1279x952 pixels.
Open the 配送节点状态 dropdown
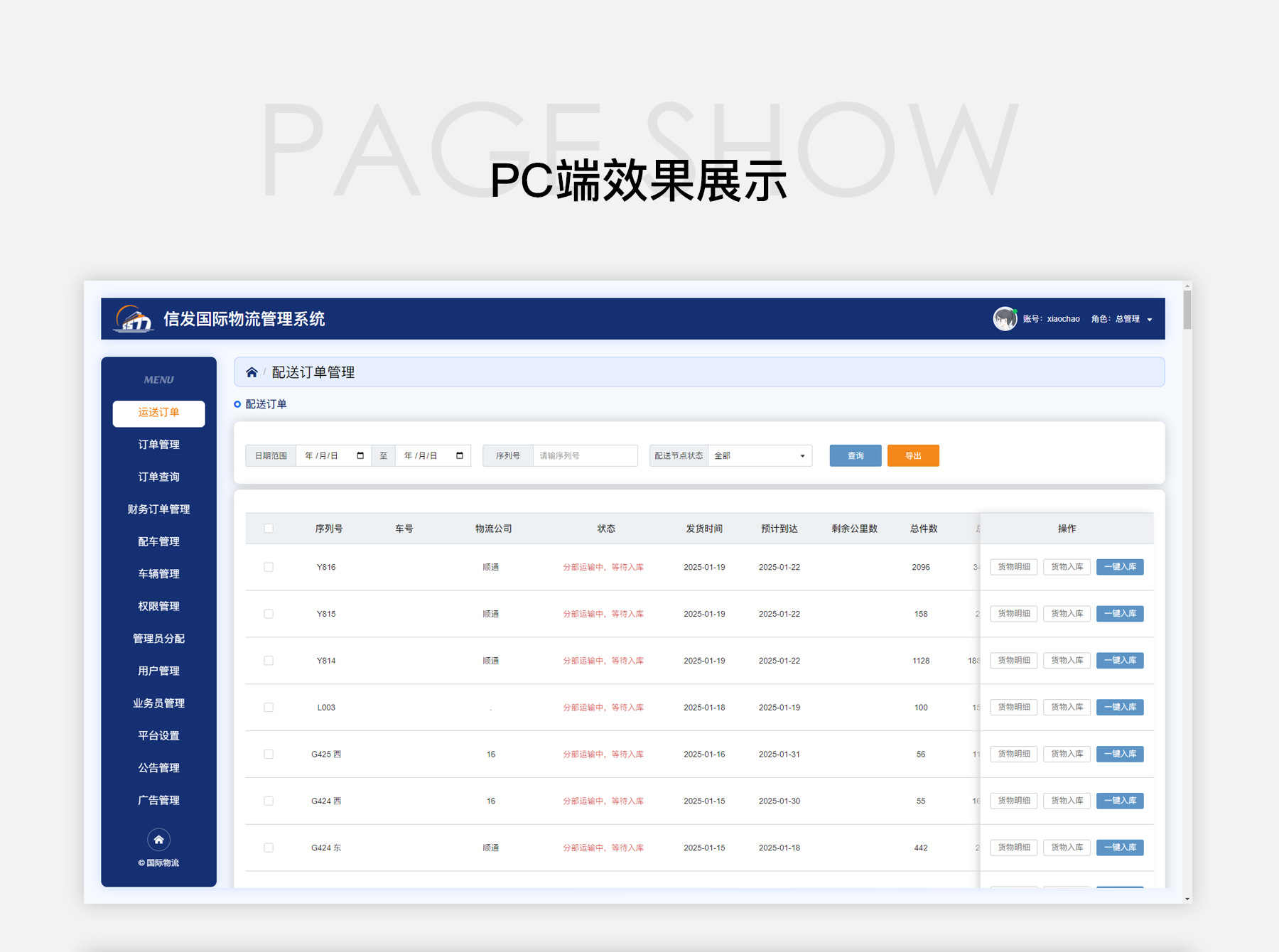coord(760,456)
